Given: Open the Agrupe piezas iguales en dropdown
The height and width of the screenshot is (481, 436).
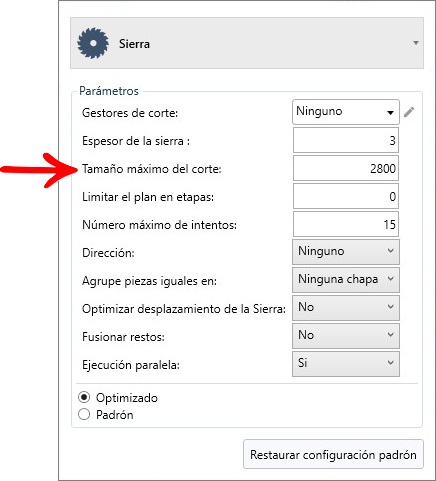Looking at the screenshot, I should pos(346,280).
